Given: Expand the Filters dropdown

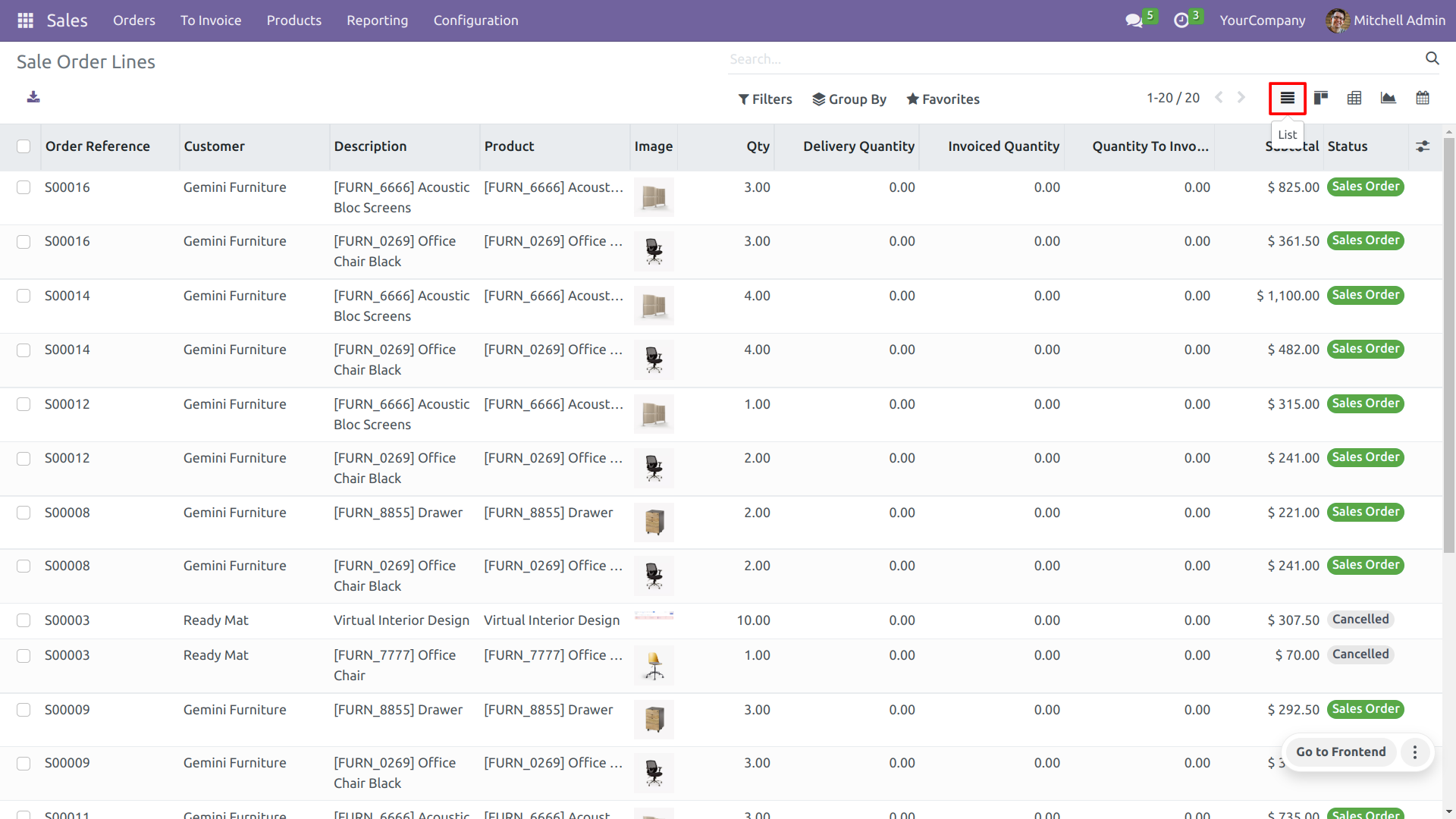Looking at the screenshot, I should click(765, 99).
